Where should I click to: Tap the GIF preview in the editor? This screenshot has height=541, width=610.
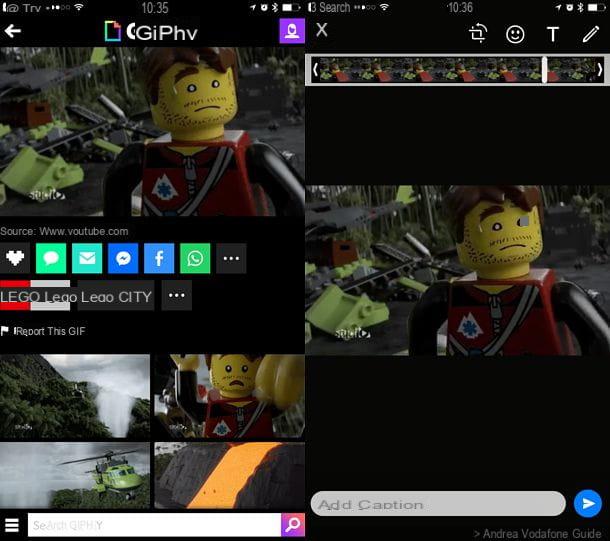point(458,270)
